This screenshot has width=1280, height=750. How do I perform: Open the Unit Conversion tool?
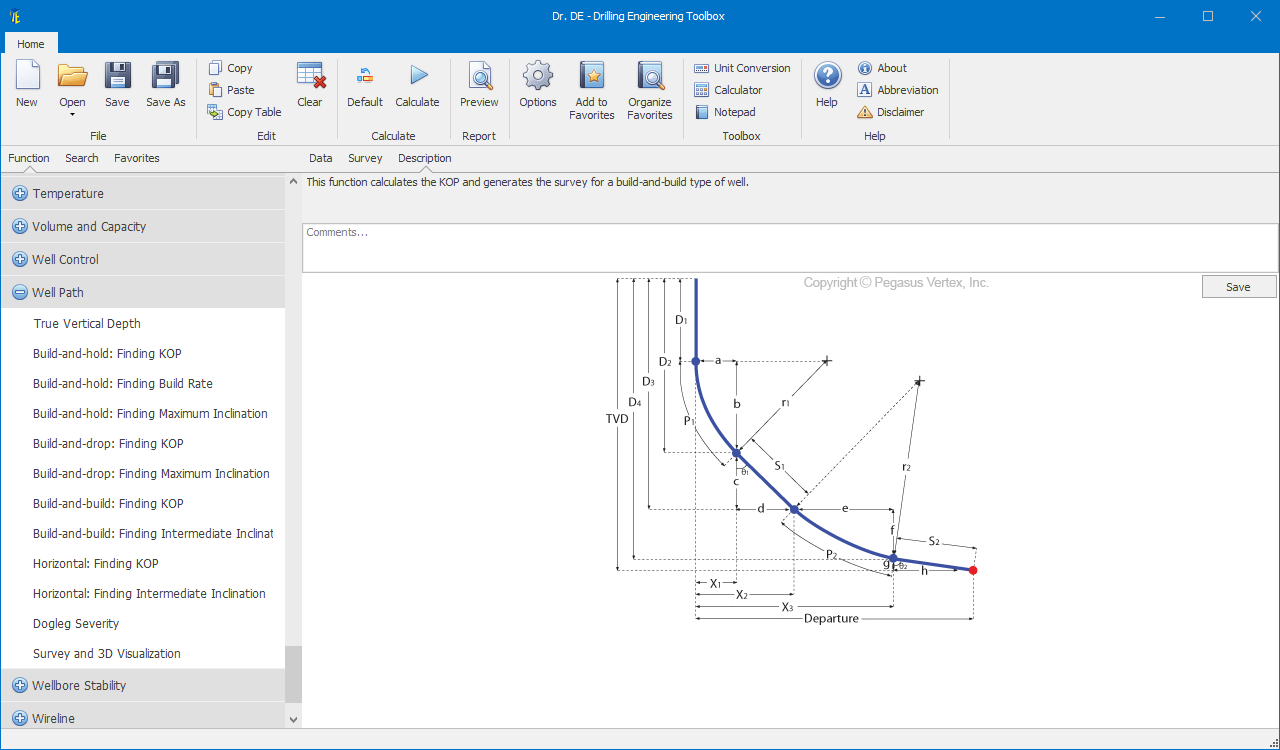(x=742, y=68)
